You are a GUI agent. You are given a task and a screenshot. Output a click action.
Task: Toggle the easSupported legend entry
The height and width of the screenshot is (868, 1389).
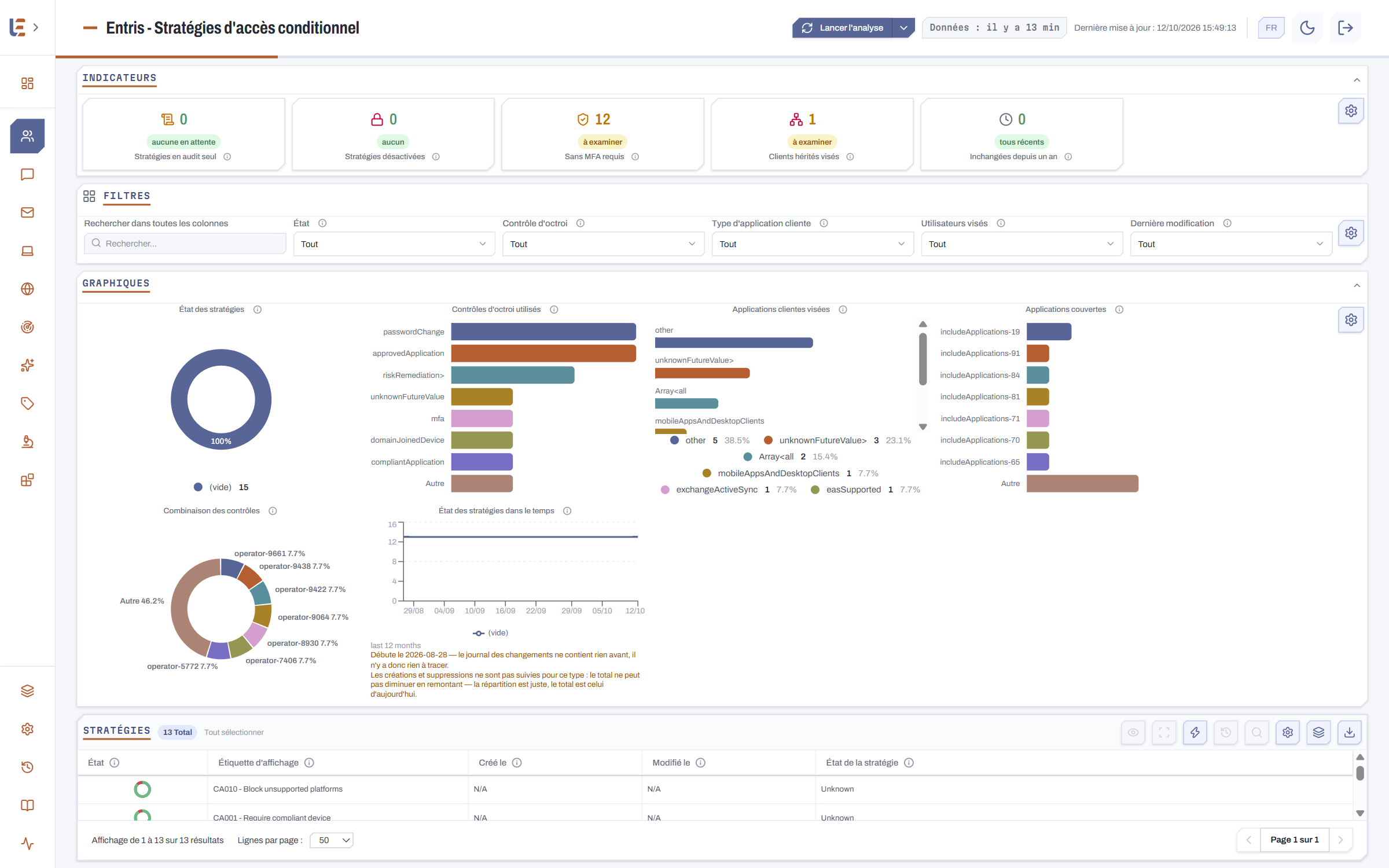(x=866, y=490)
